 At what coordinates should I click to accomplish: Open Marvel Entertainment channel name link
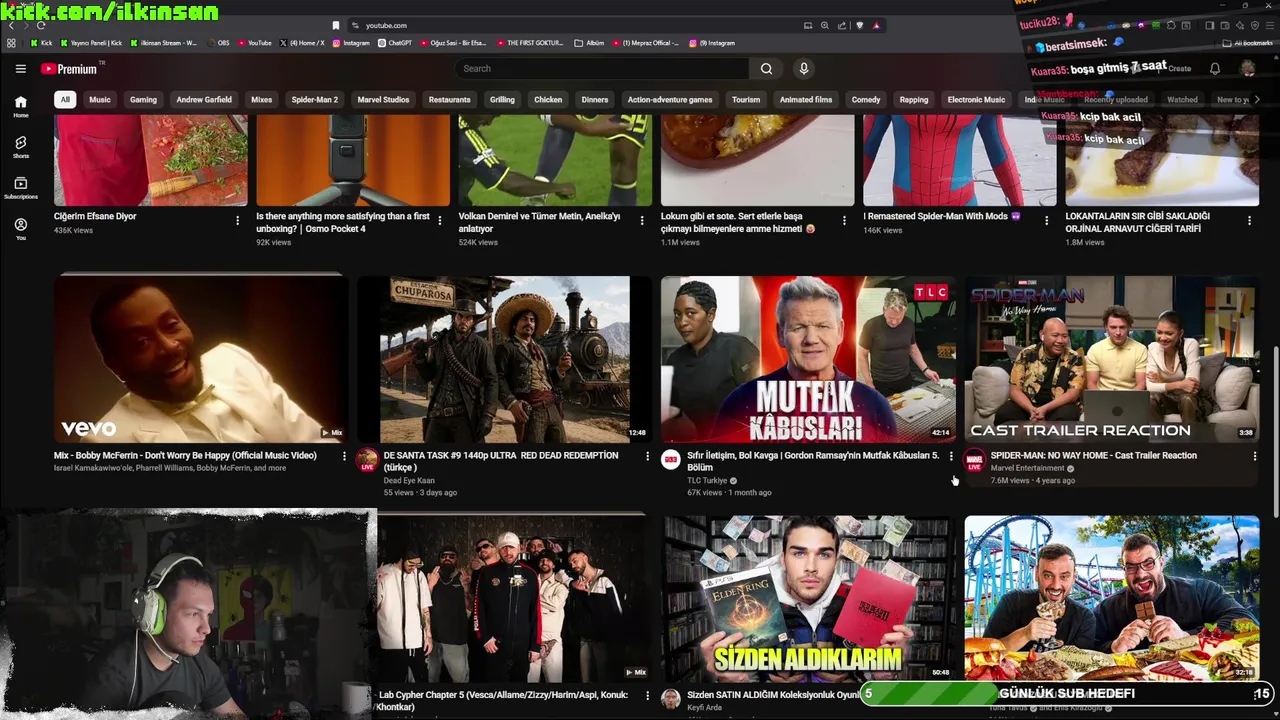(1027, 468)
